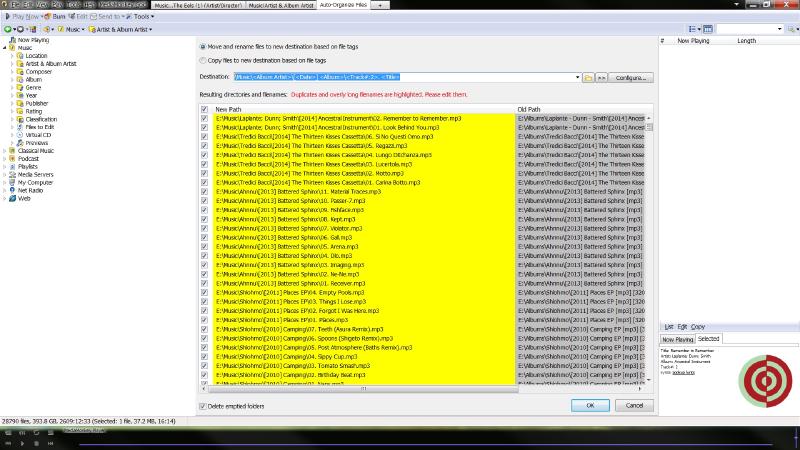
Task: Click the Play Now toolbar icon
Action: 7,16
